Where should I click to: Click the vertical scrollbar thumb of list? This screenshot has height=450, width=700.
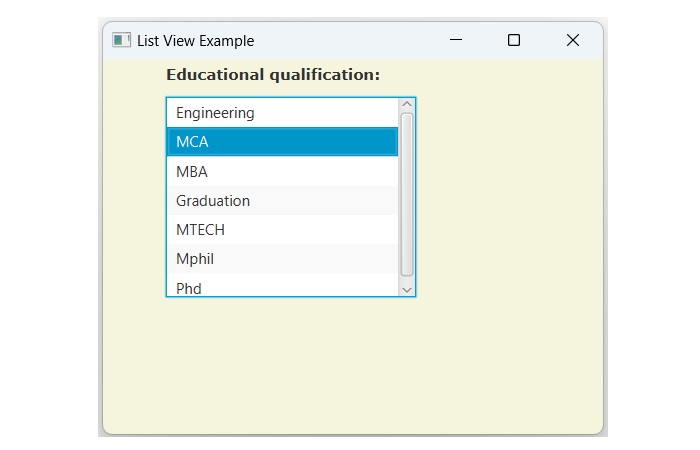(407, 195)
